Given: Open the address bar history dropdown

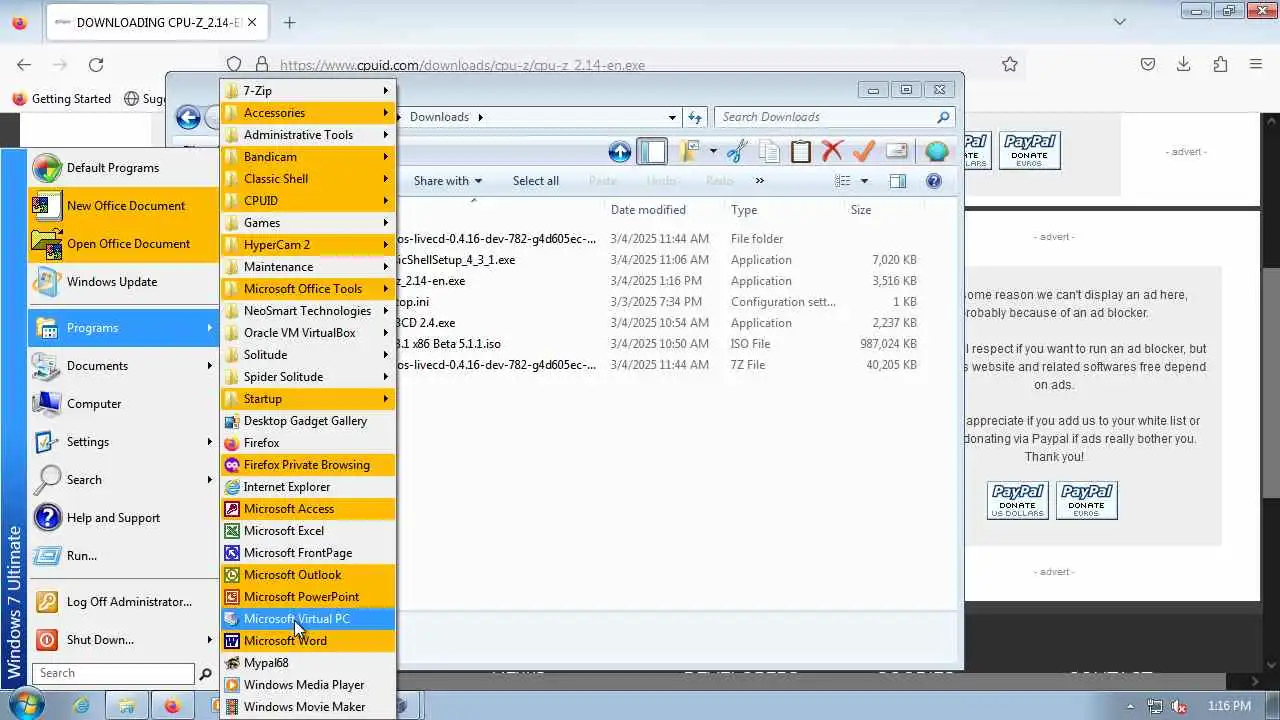Looking at the screenshot, I should click(672, 117).
